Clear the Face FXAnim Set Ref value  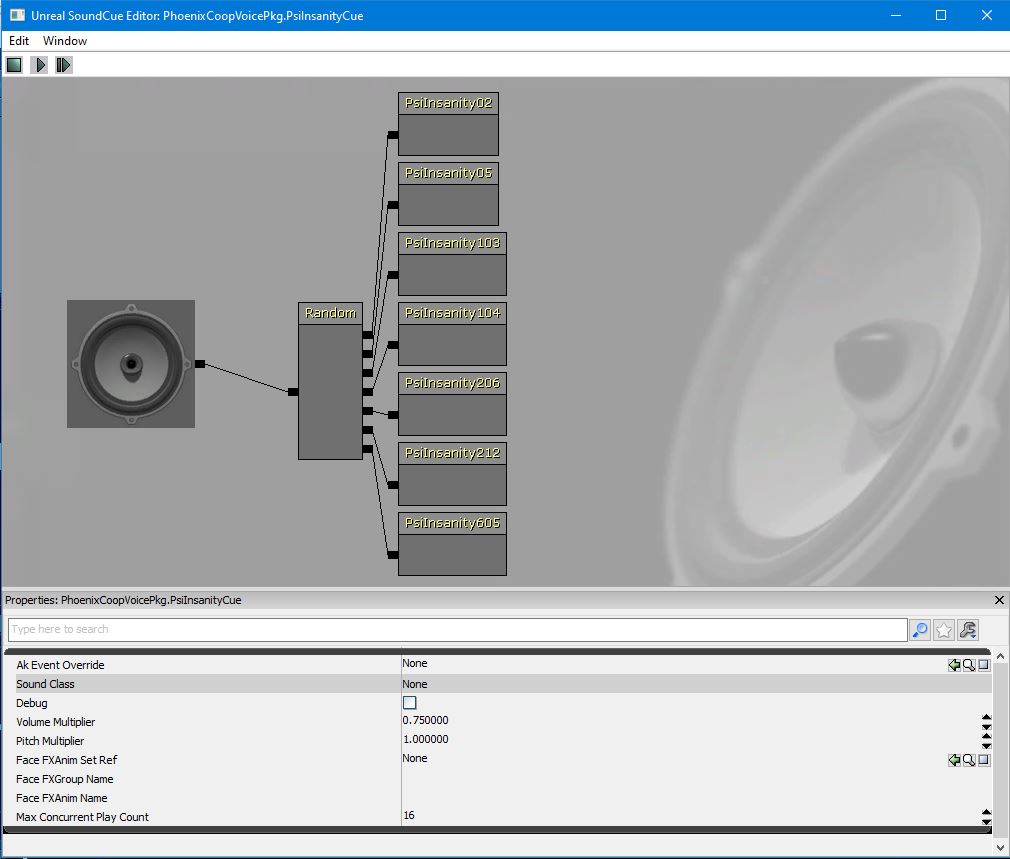pyautogui.click(x=984, y=760)
